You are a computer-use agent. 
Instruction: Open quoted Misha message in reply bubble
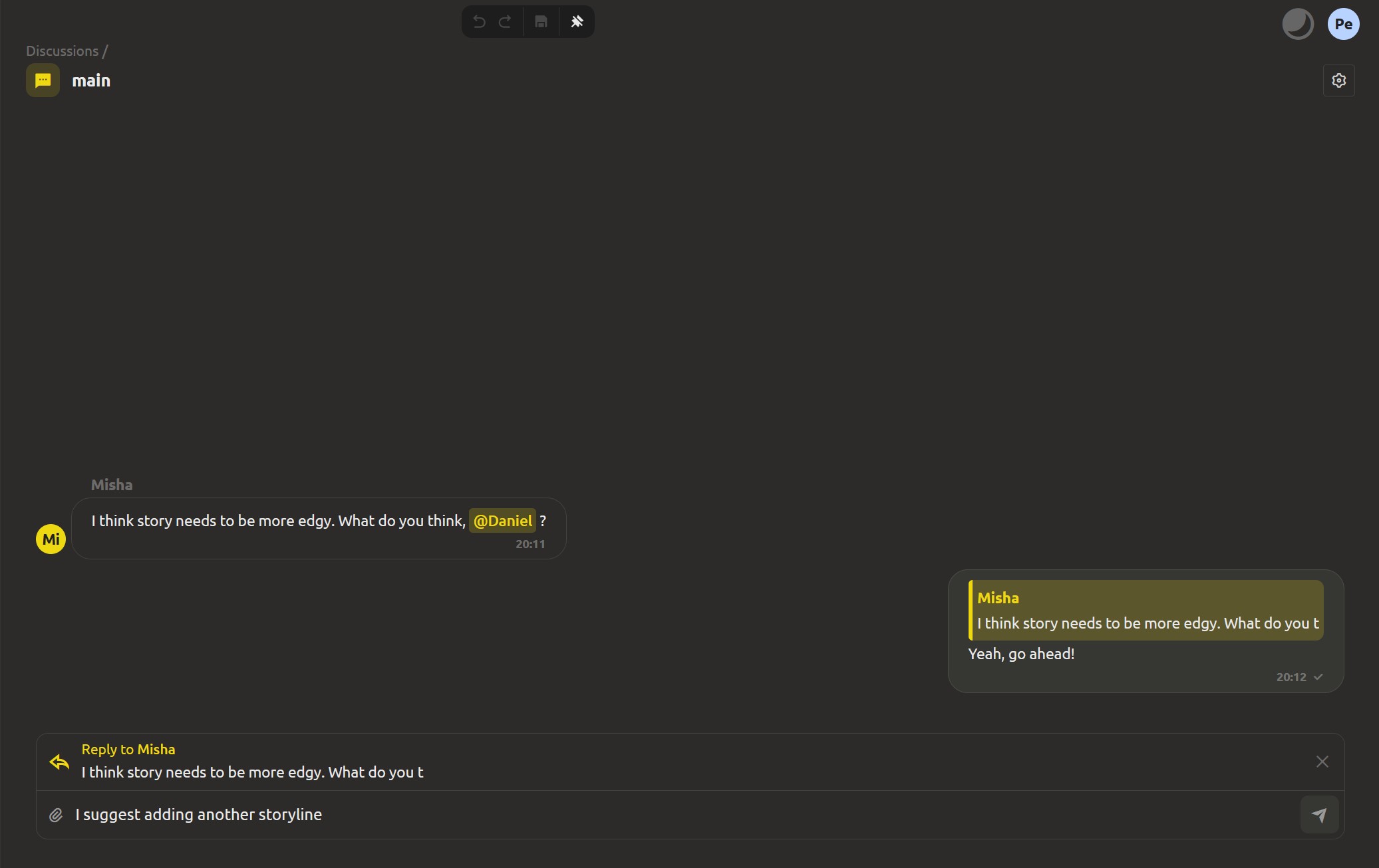(1146, 610)
